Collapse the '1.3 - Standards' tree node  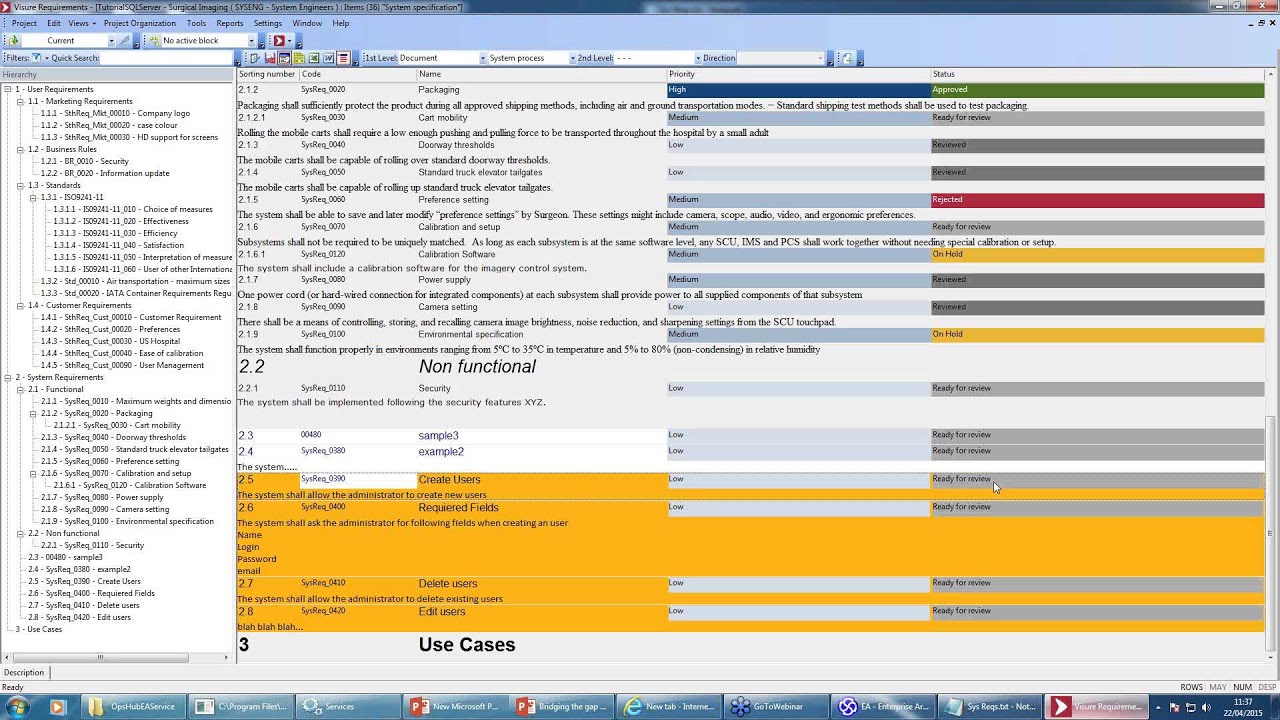20,185
